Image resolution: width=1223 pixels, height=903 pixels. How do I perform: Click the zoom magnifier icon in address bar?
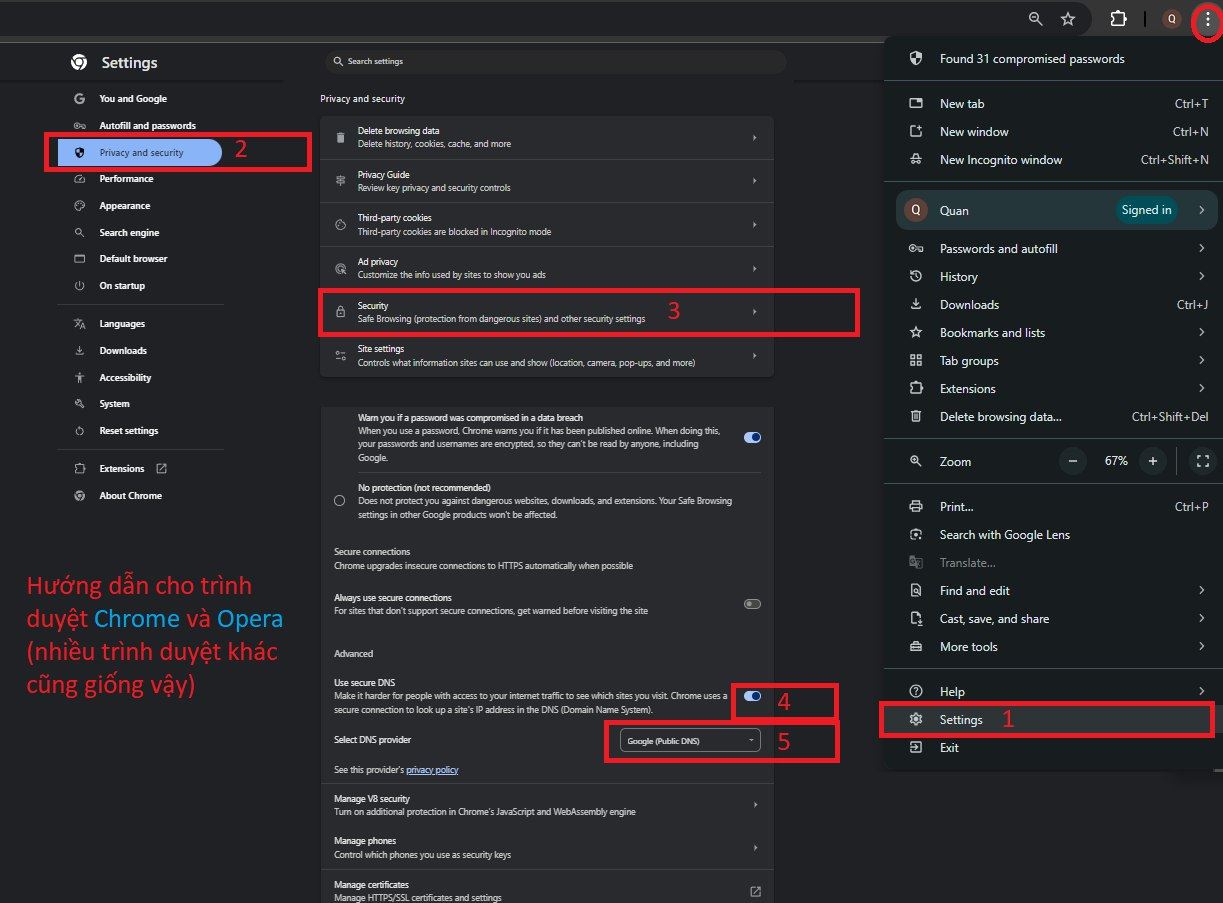click(1035, 19)
